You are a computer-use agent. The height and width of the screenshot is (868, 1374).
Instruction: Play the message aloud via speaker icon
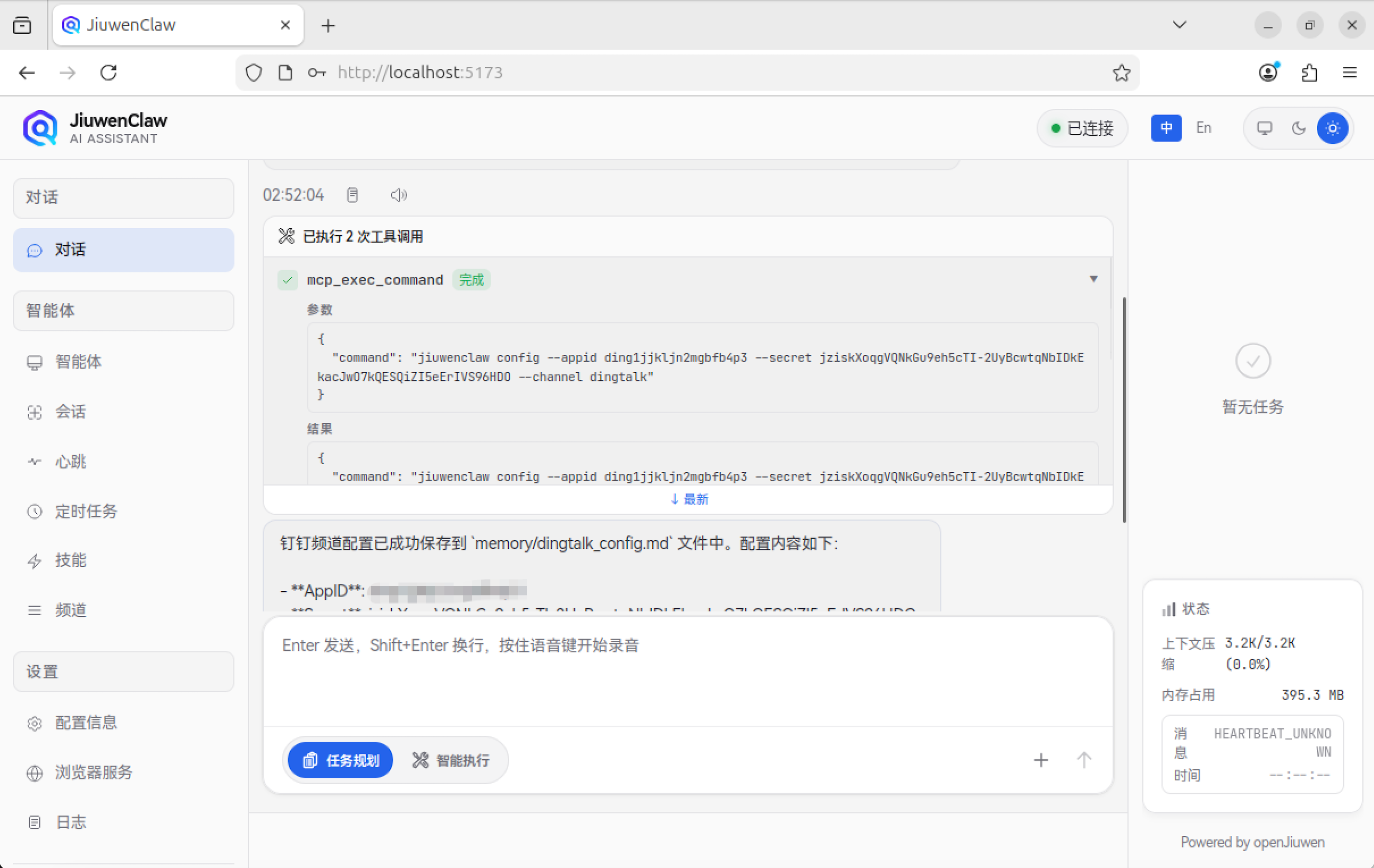click(x=398, y=195)
